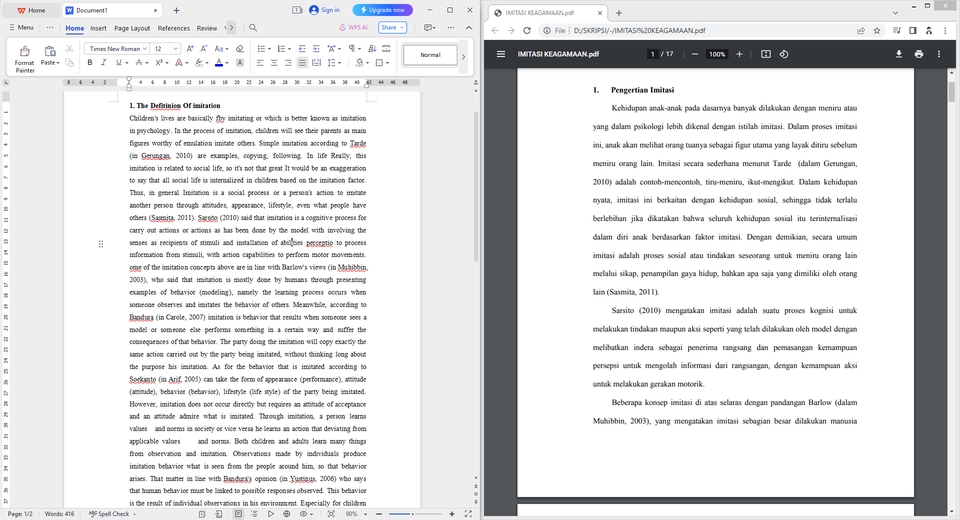Toggle italic formatting
Screen dimensions: 960x520
(104, 62)
